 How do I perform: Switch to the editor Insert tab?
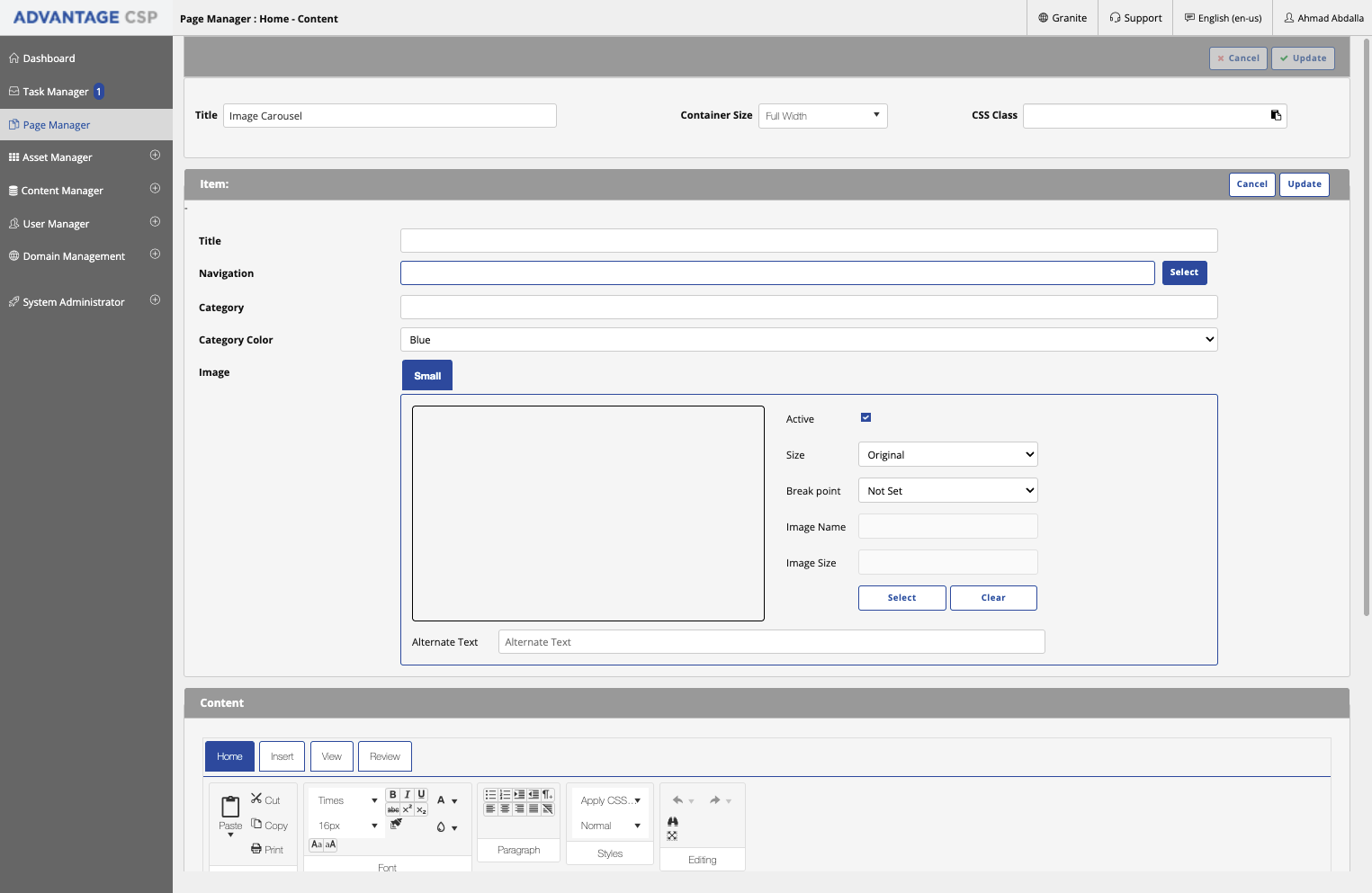point(282,756)
